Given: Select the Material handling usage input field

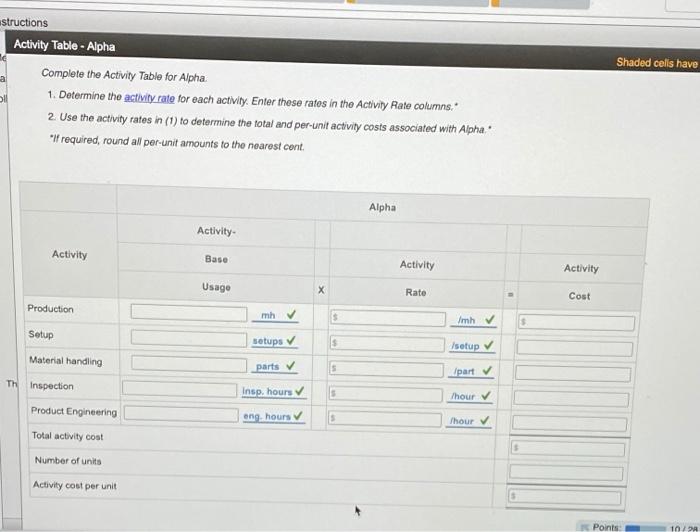Looking at the screenshot, I should tap(189, 364).
